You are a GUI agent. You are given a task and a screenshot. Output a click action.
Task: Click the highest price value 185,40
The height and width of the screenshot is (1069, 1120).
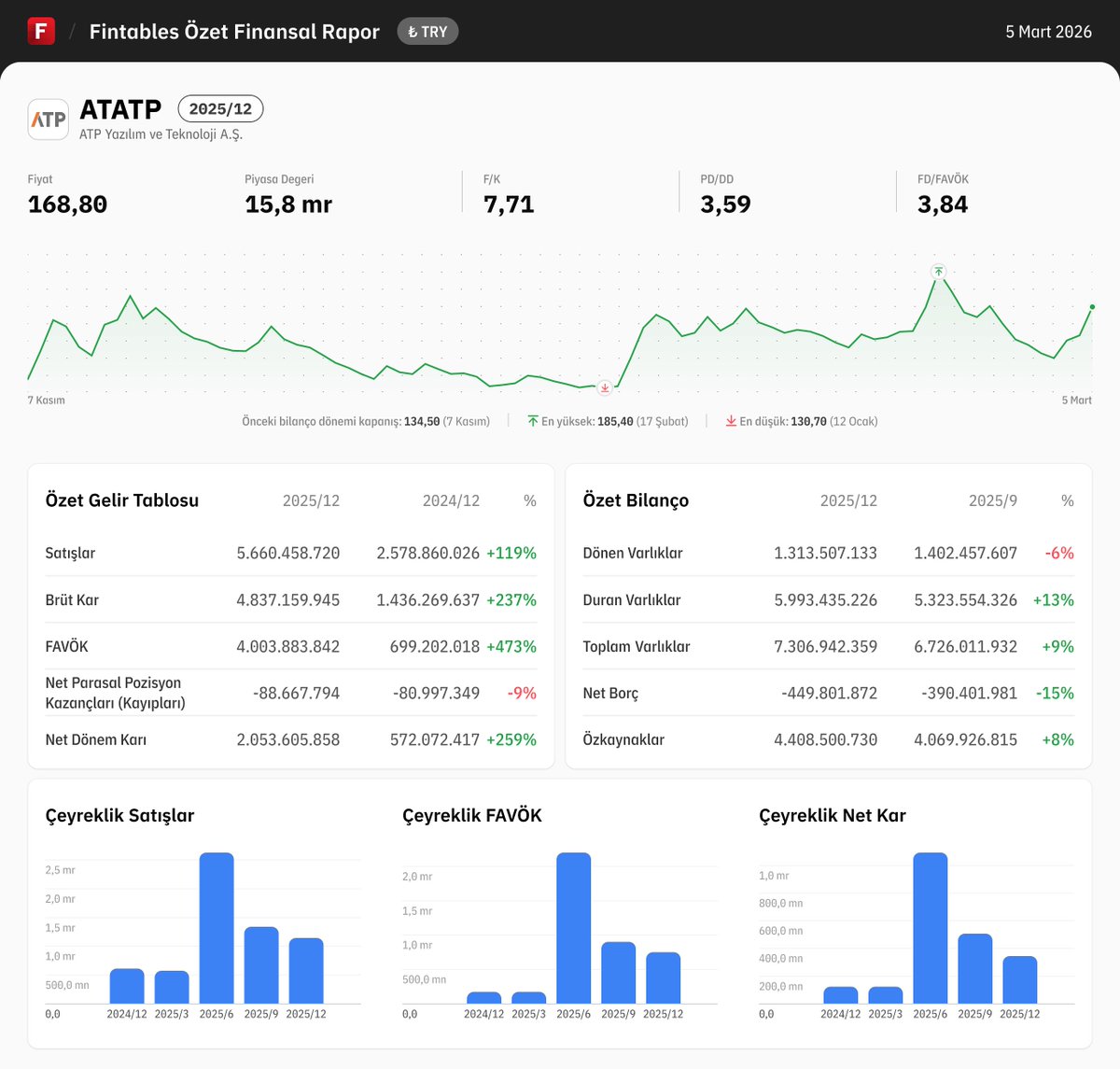(615, 421)
